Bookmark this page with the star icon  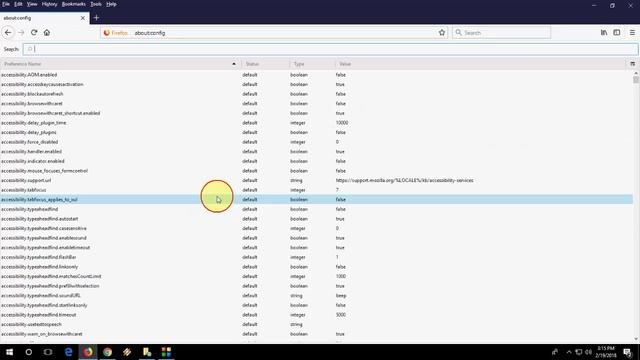coord(442,33)
